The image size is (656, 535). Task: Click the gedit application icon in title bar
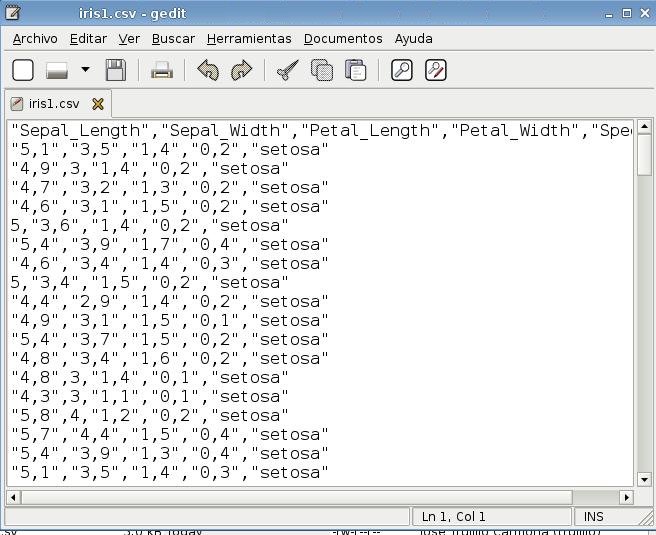[x=13, y=13]
